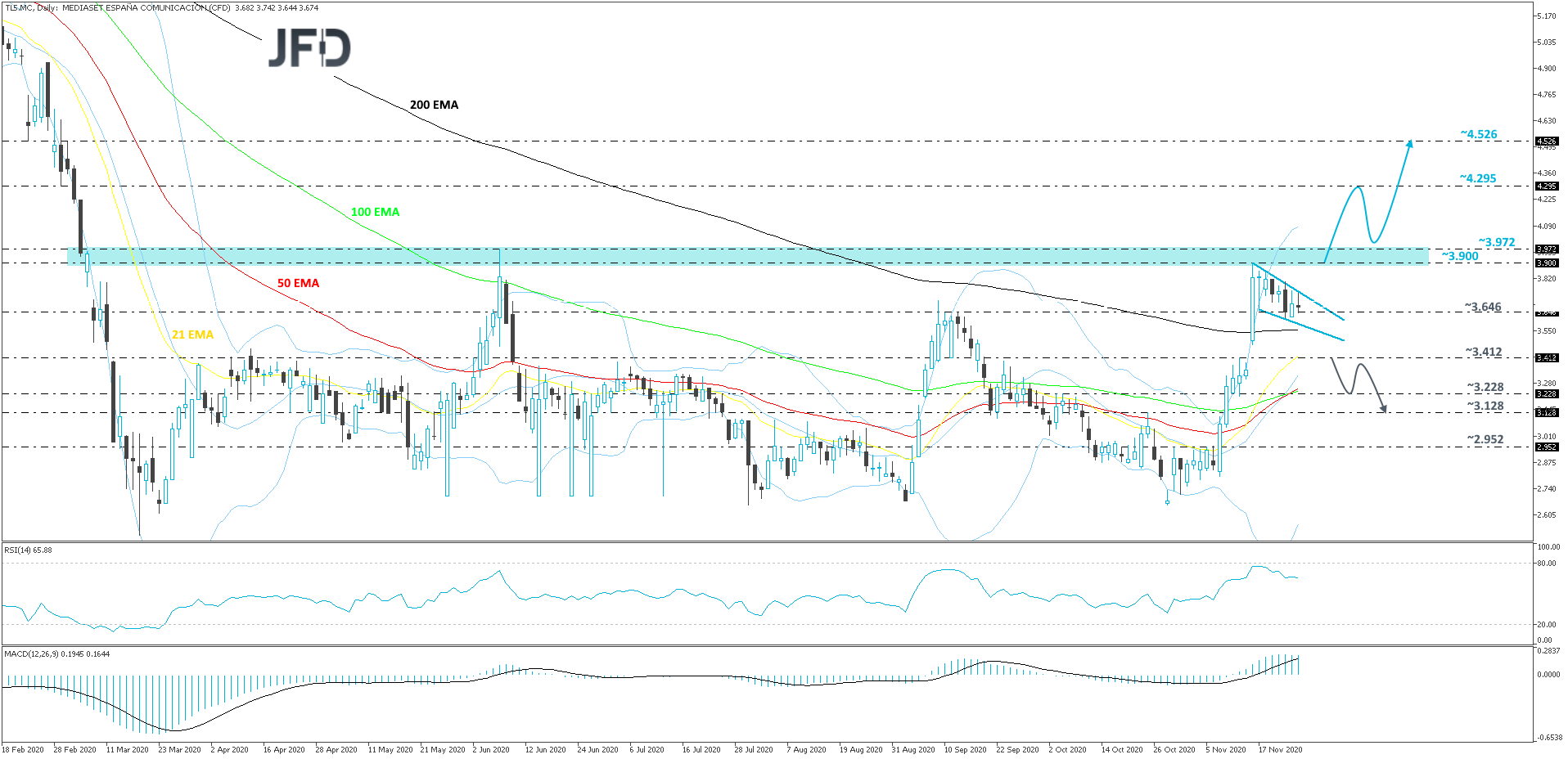The height and width of the screenshot is (759, 1568).
Task: Click the ~4.526 target level label
Action: (1479, 134)
